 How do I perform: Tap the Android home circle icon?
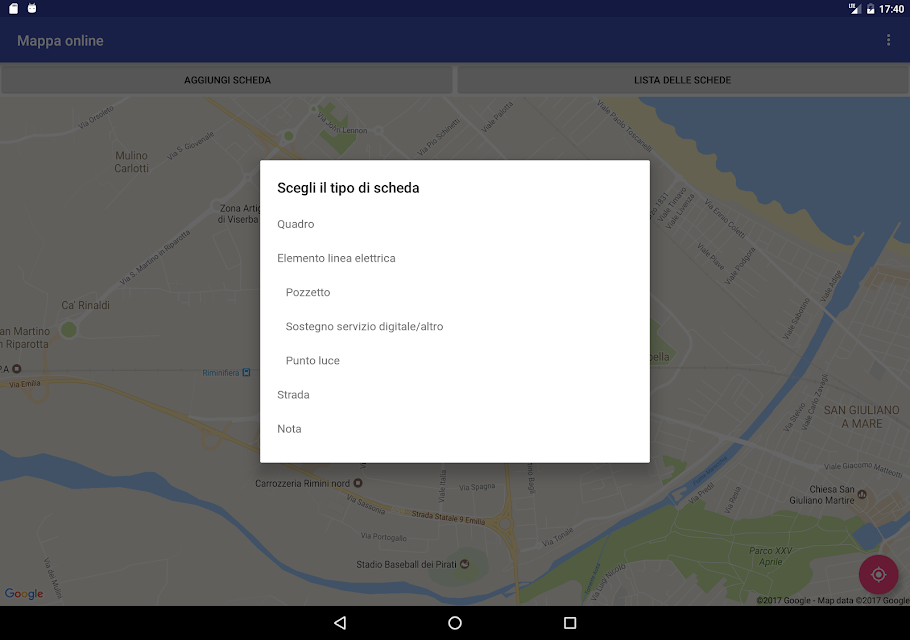tap(455, 623)
